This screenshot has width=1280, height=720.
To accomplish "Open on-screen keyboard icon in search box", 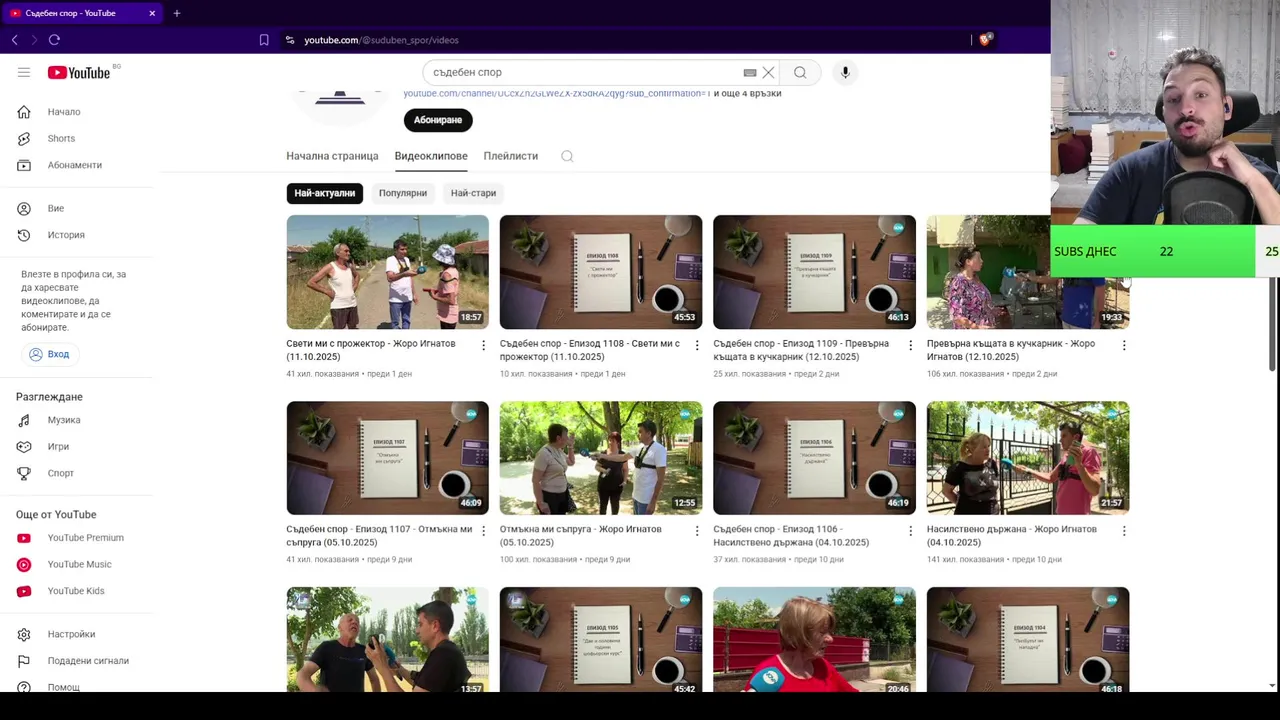I will pos(750,72).
